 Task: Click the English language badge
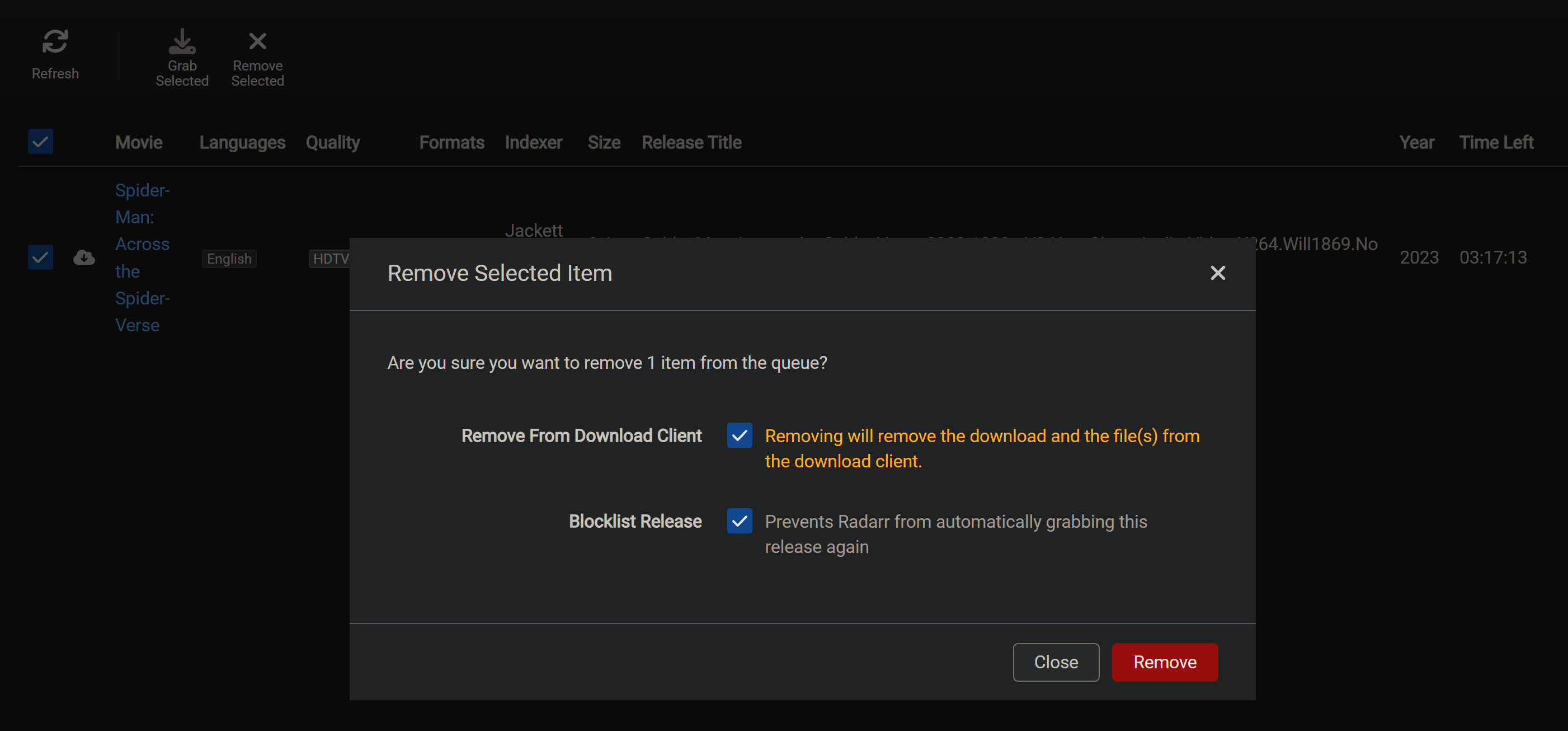(229, 258)
